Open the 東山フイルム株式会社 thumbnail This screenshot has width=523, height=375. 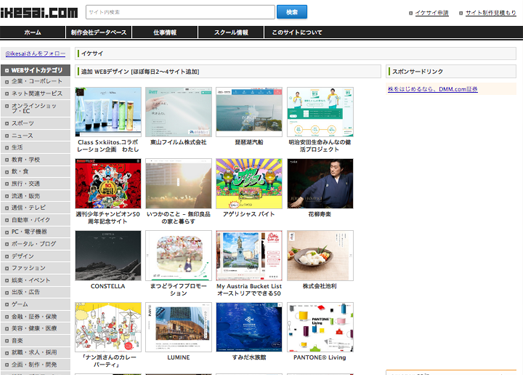[178, 112]
